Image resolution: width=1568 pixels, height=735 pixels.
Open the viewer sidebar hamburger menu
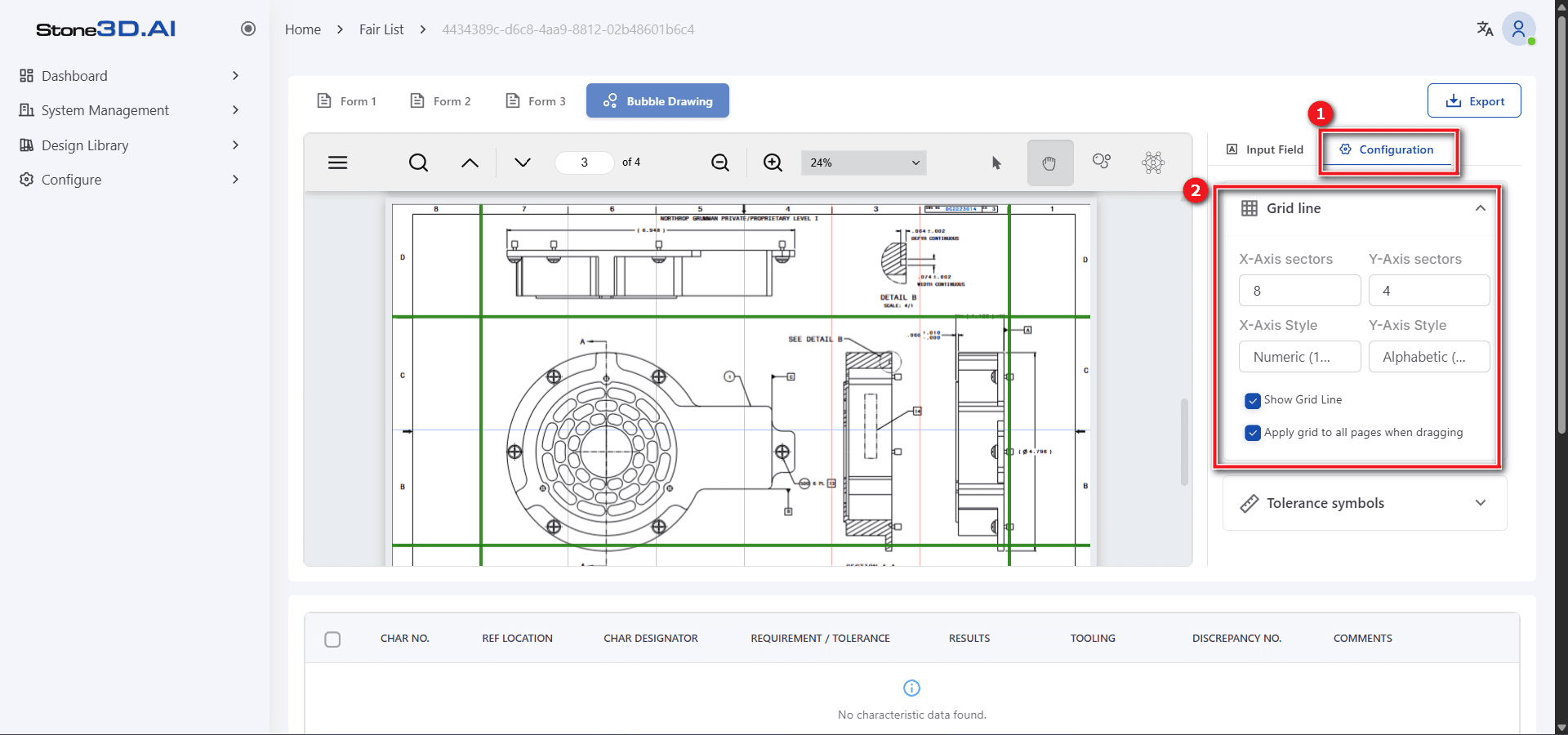point(337,163)
